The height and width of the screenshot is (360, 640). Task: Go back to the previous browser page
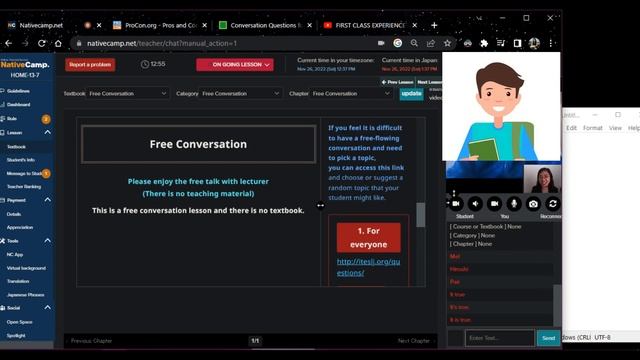(x=9, y=43)
